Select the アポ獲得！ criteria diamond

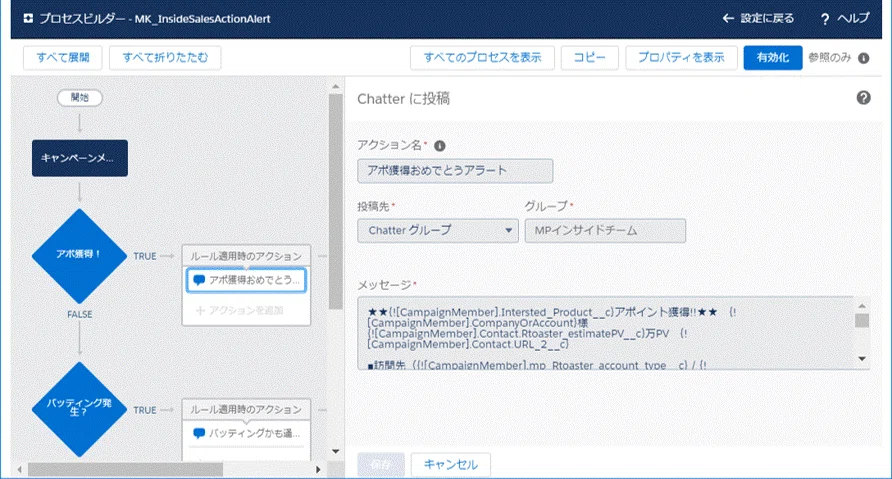(x=79, y=255)
